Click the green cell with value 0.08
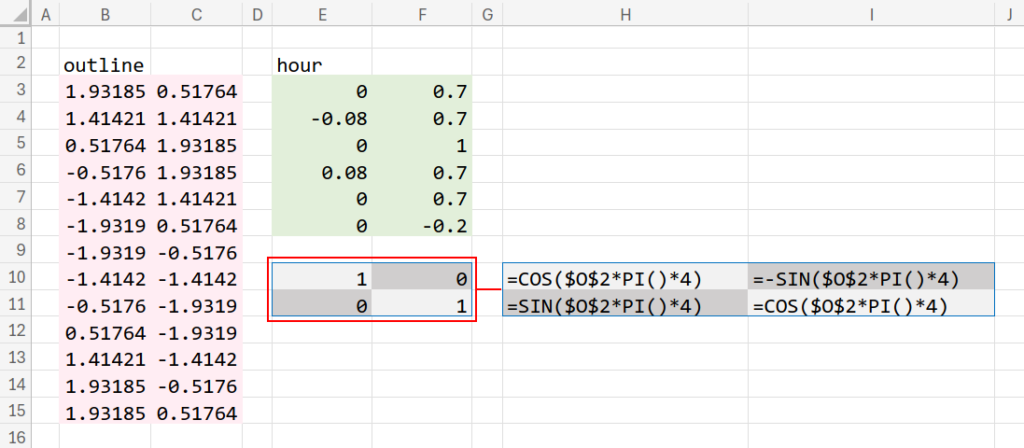 pyautogui.click(x=321, y=172)
